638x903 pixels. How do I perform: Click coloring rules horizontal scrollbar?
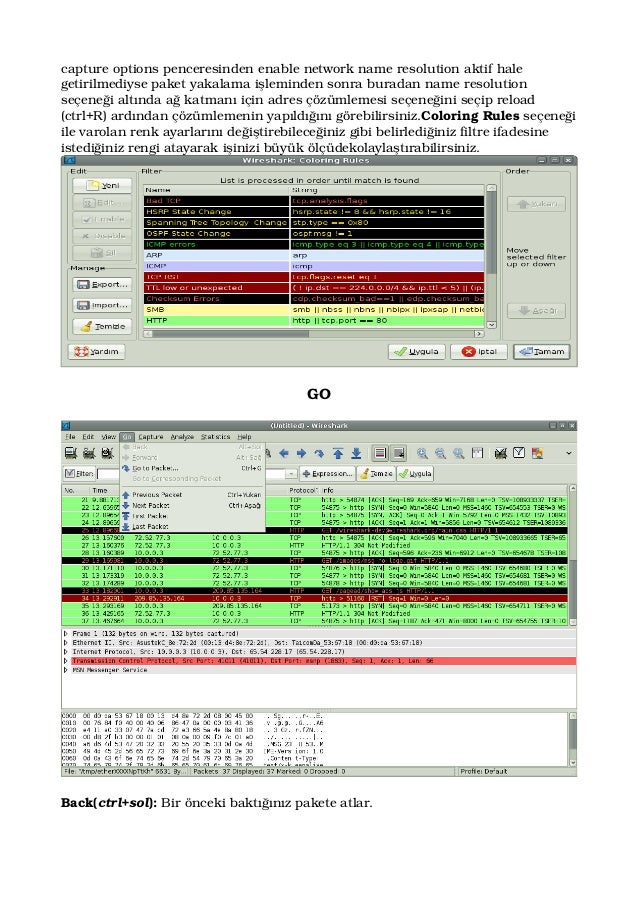tap(314, 334)
